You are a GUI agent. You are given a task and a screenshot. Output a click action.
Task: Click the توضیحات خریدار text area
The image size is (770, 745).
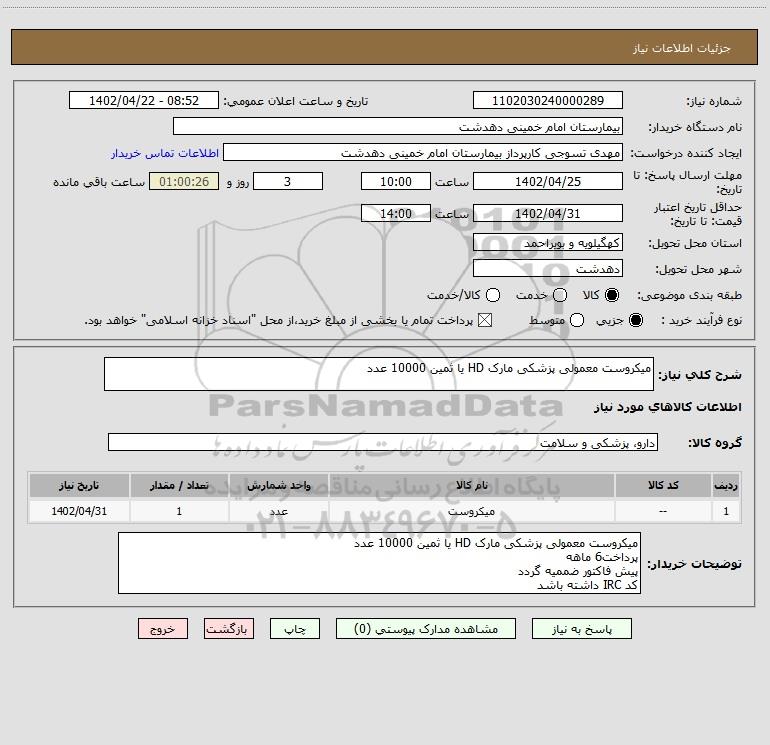[379, 563]
